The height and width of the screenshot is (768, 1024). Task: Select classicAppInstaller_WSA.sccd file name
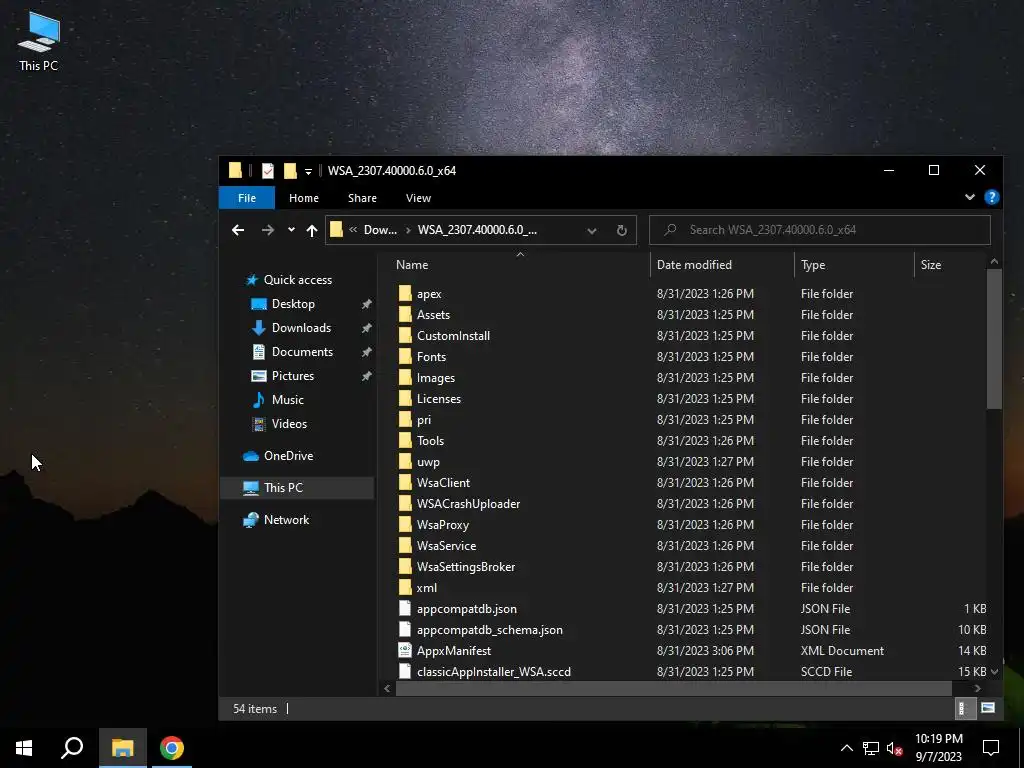coord(494,671)
